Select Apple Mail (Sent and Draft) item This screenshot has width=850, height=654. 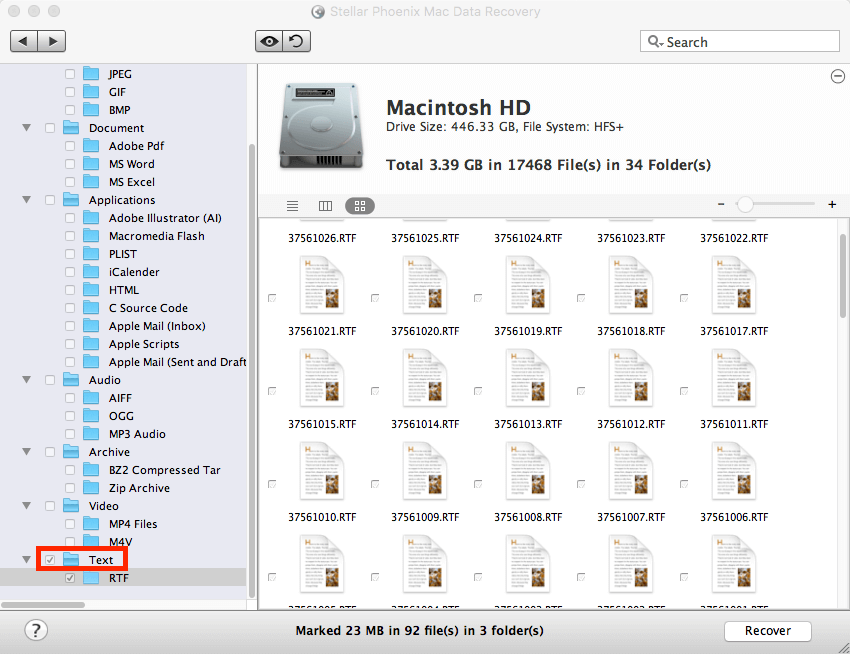pyautogui.click(x=177, y=362)
